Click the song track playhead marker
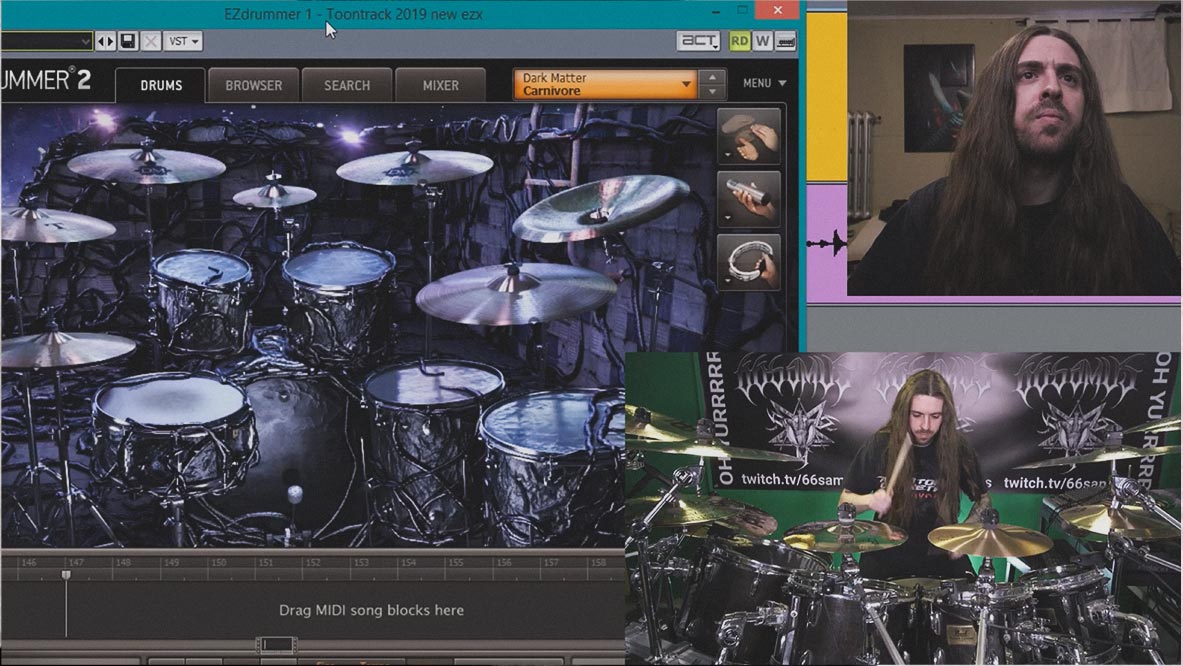 click(66, 575)
